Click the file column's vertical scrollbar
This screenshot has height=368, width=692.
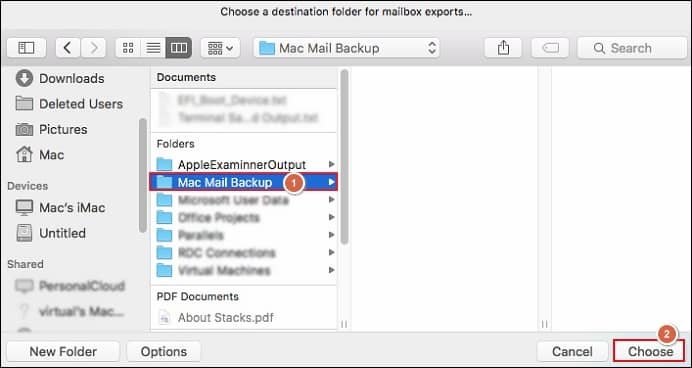coord(344,157)
